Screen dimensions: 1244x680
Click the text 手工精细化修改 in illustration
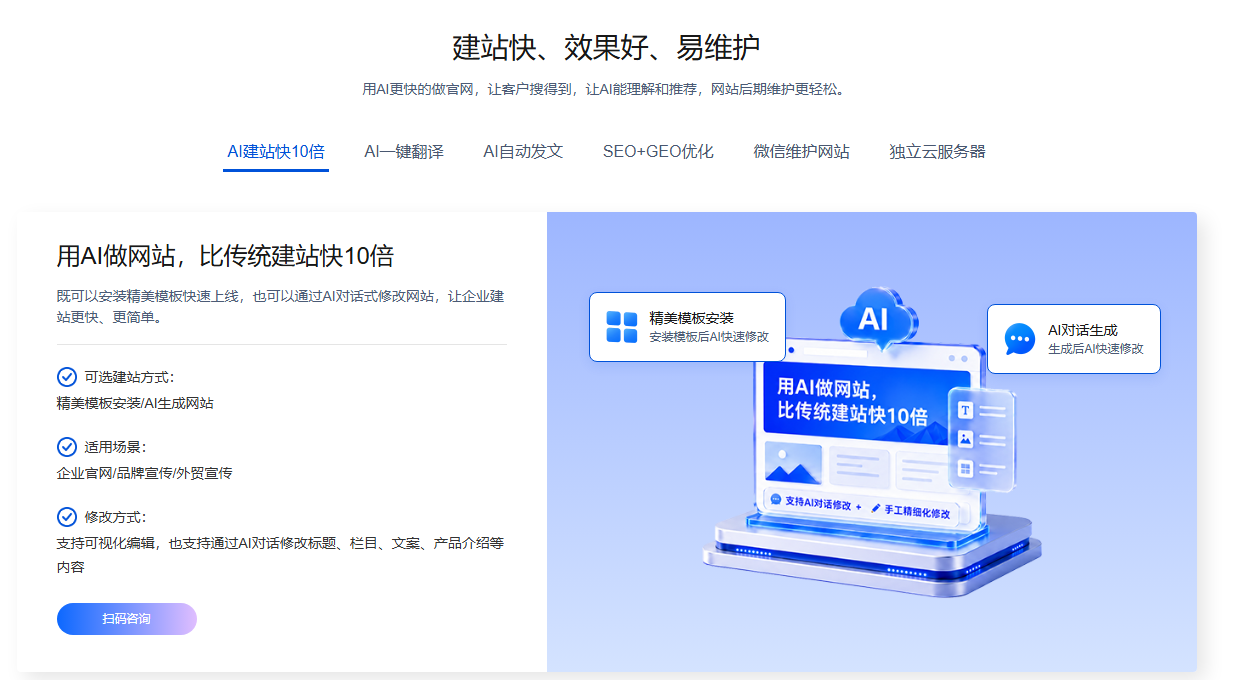(919, 510)
